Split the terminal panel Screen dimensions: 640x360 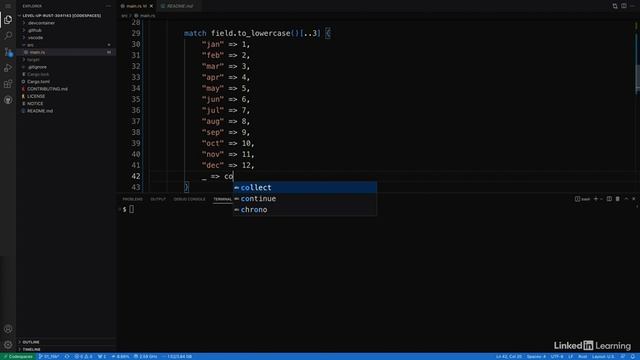pyautogui.click(x=609, y=199)
